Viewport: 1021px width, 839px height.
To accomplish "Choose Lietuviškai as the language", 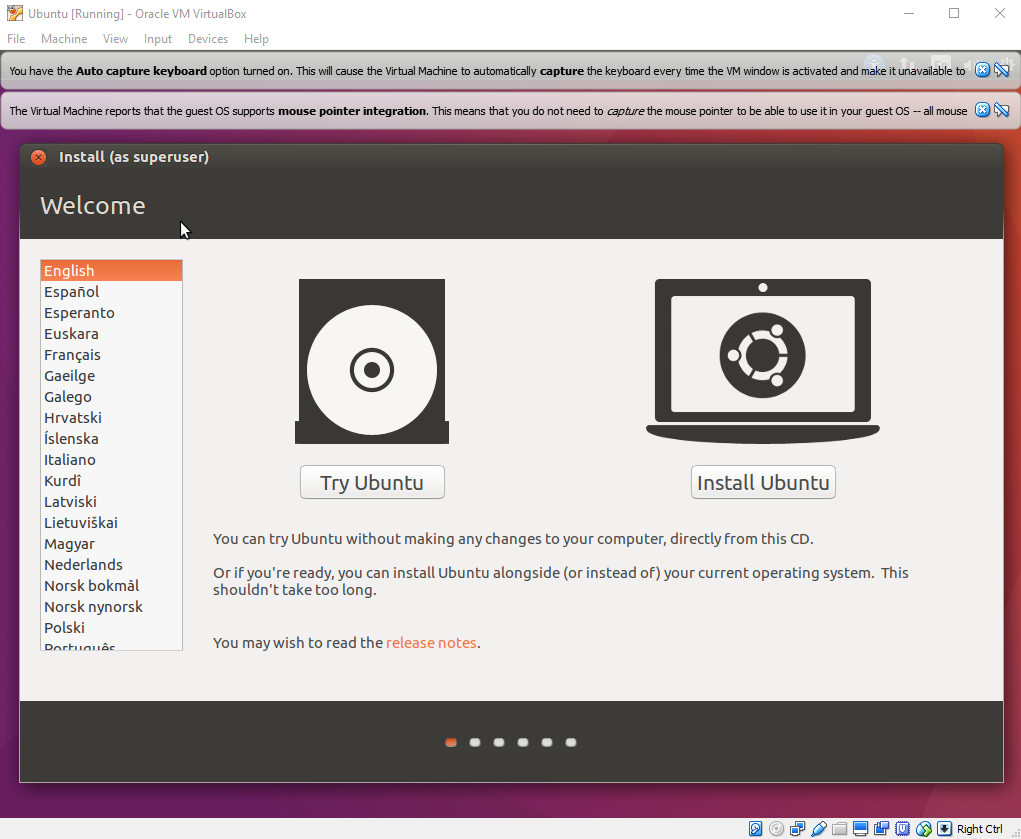I will click(x=111, y=522).
